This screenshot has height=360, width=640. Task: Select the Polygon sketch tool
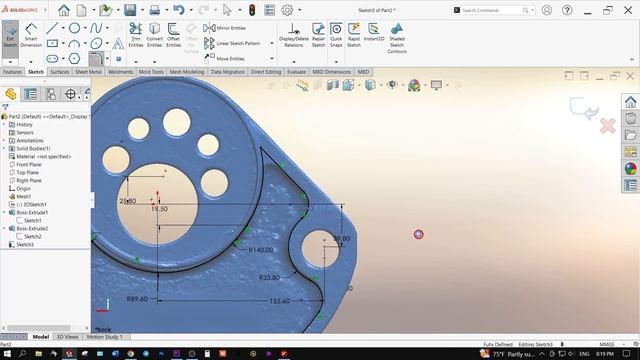tap(74, 59)
